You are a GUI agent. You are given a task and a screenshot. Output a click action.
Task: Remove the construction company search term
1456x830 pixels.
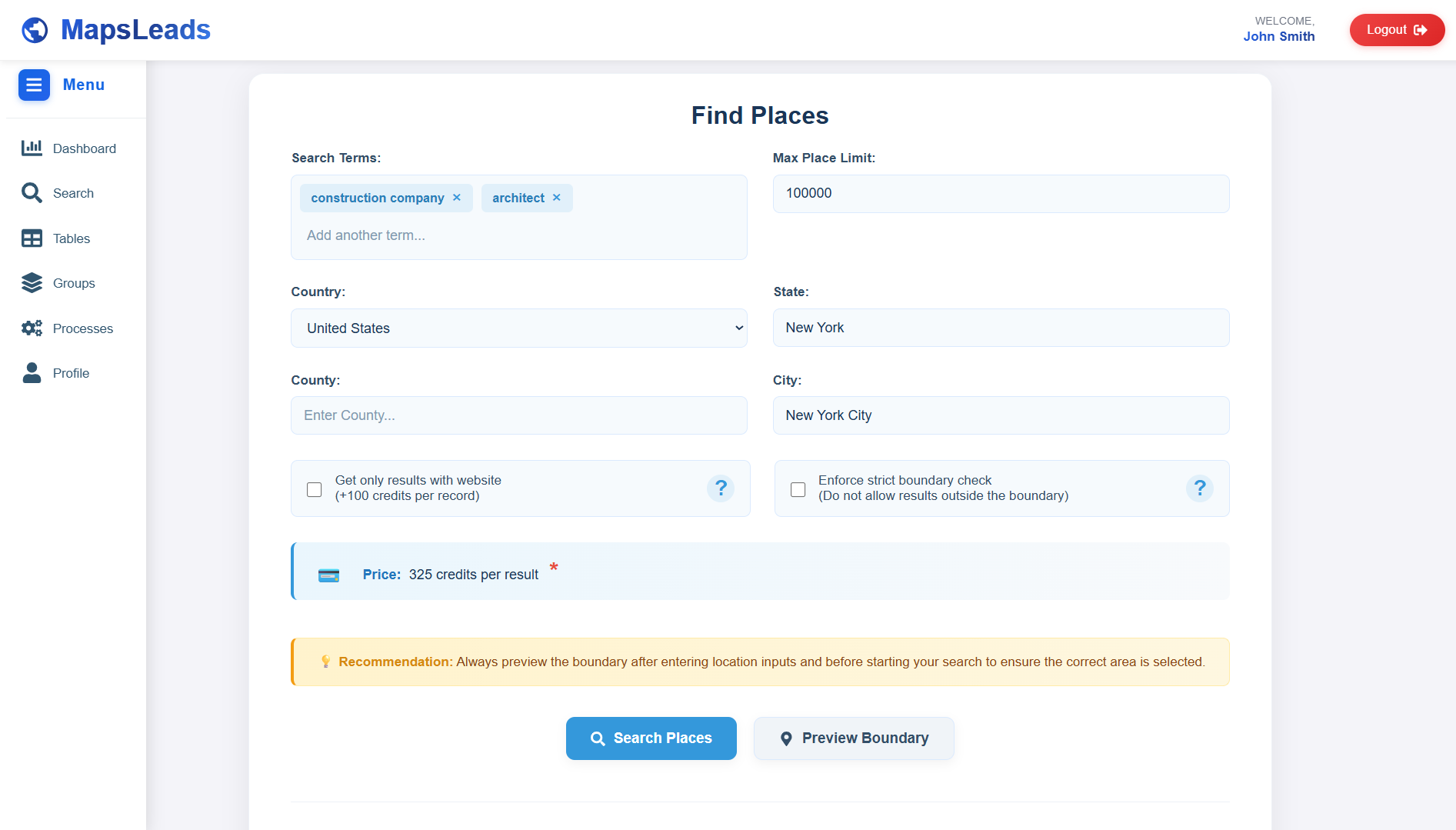pyautogui.click(x=457, y=198)
